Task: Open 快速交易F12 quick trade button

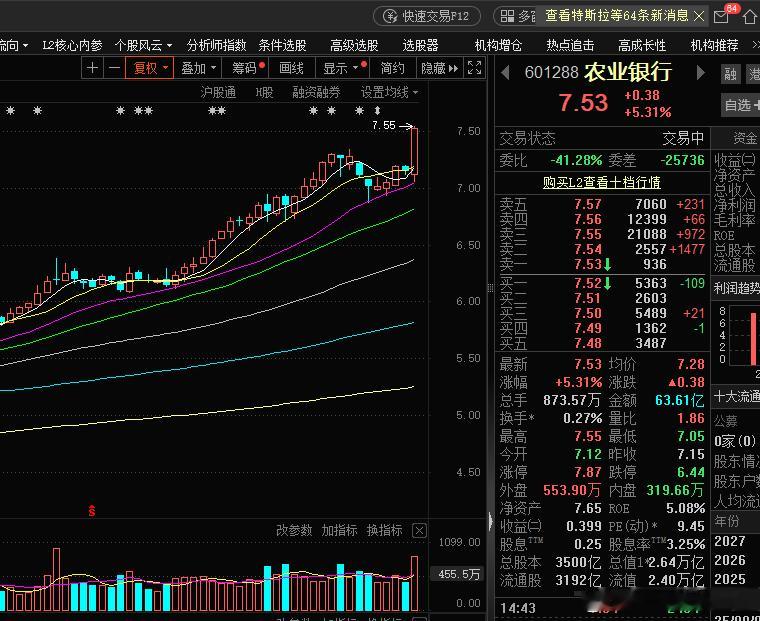Action: 427,16
